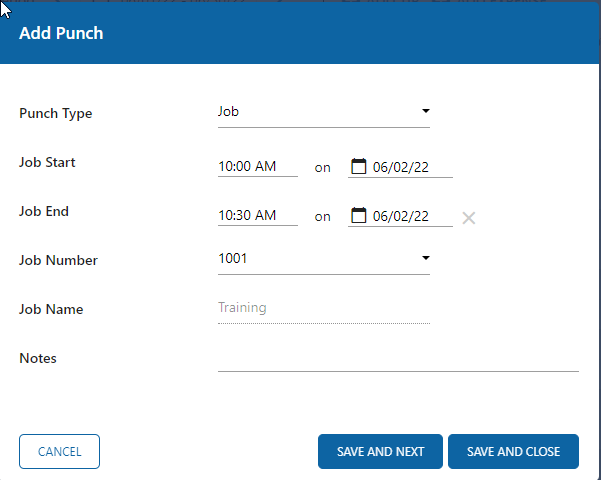Image resolution: width=601 pixels, height=480 pixels.
Task: Click the Job Name label
Action: [x=51, y=309]
